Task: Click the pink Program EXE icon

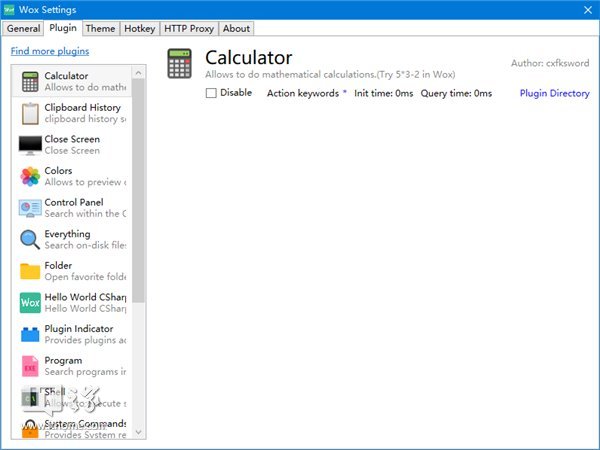Action: (30, 366)
